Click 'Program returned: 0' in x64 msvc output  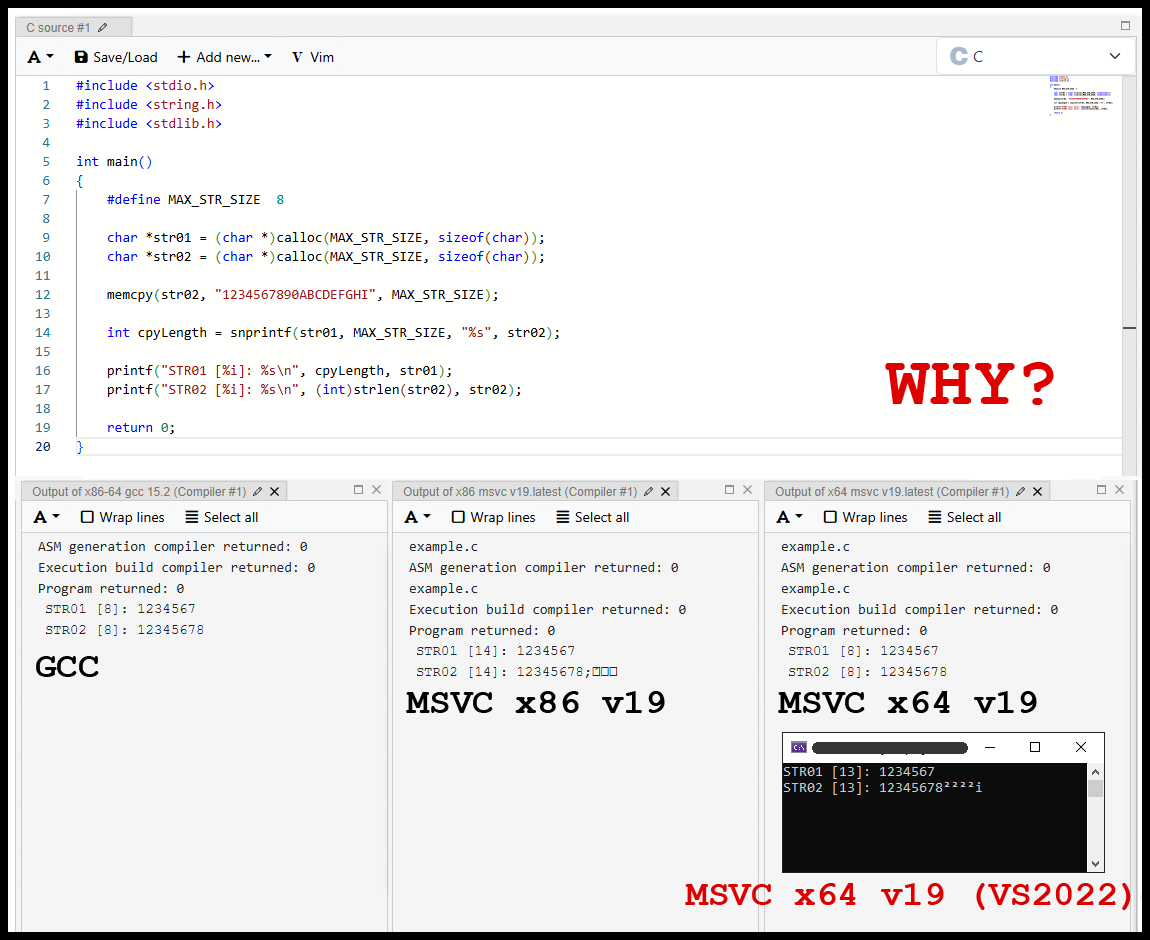(854, 631)
